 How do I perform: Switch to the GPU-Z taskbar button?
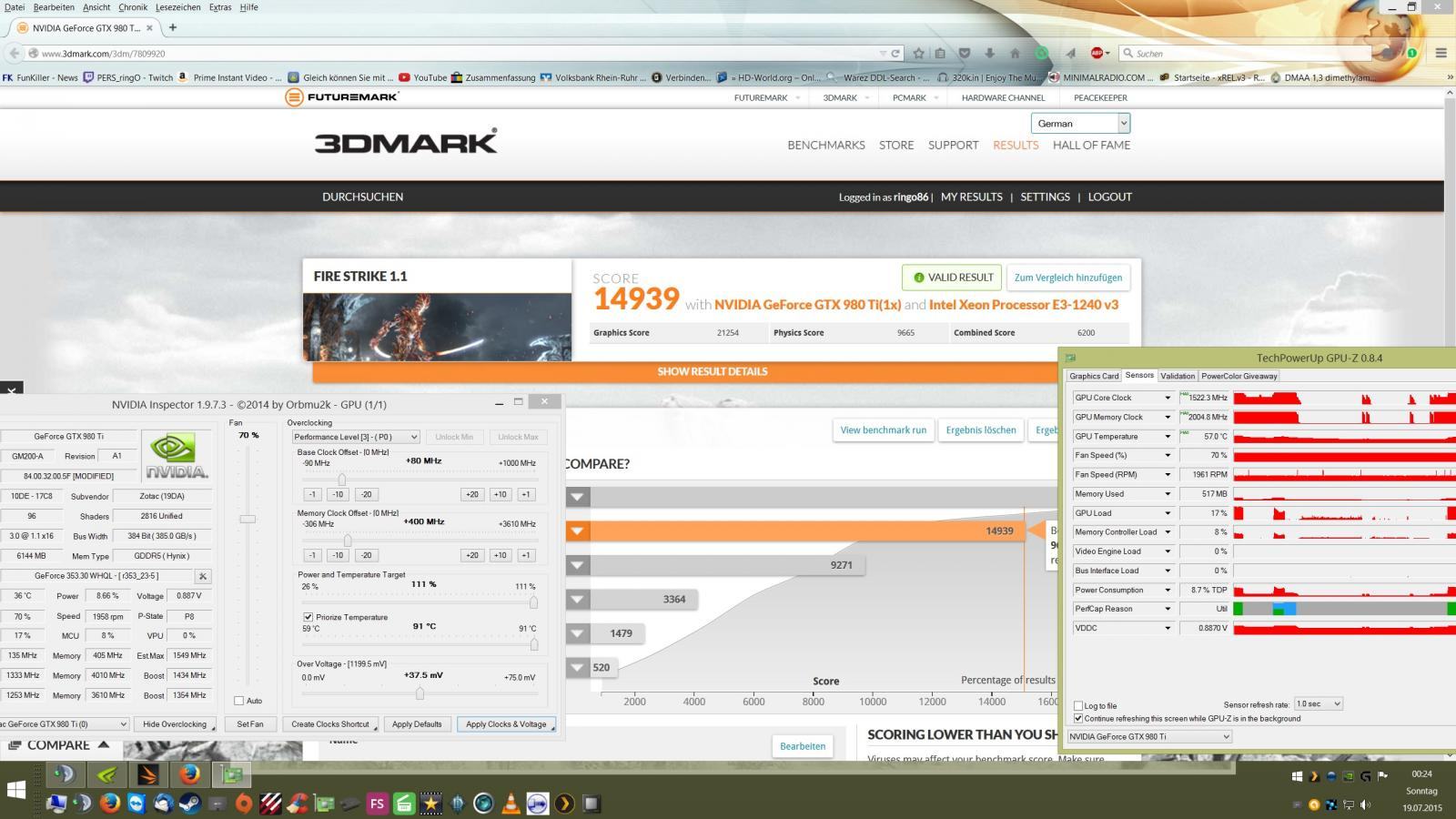[231, 774]
